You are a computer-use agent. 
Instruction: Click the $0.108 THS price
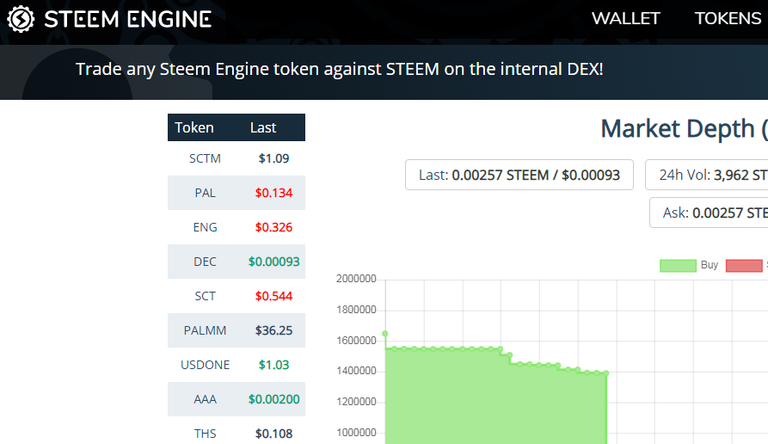(274, 433)
